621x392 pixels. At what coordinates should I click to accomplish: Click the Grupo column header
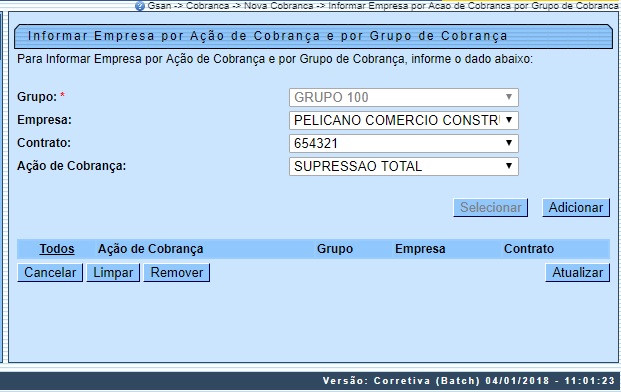click(x=335, y=249)
